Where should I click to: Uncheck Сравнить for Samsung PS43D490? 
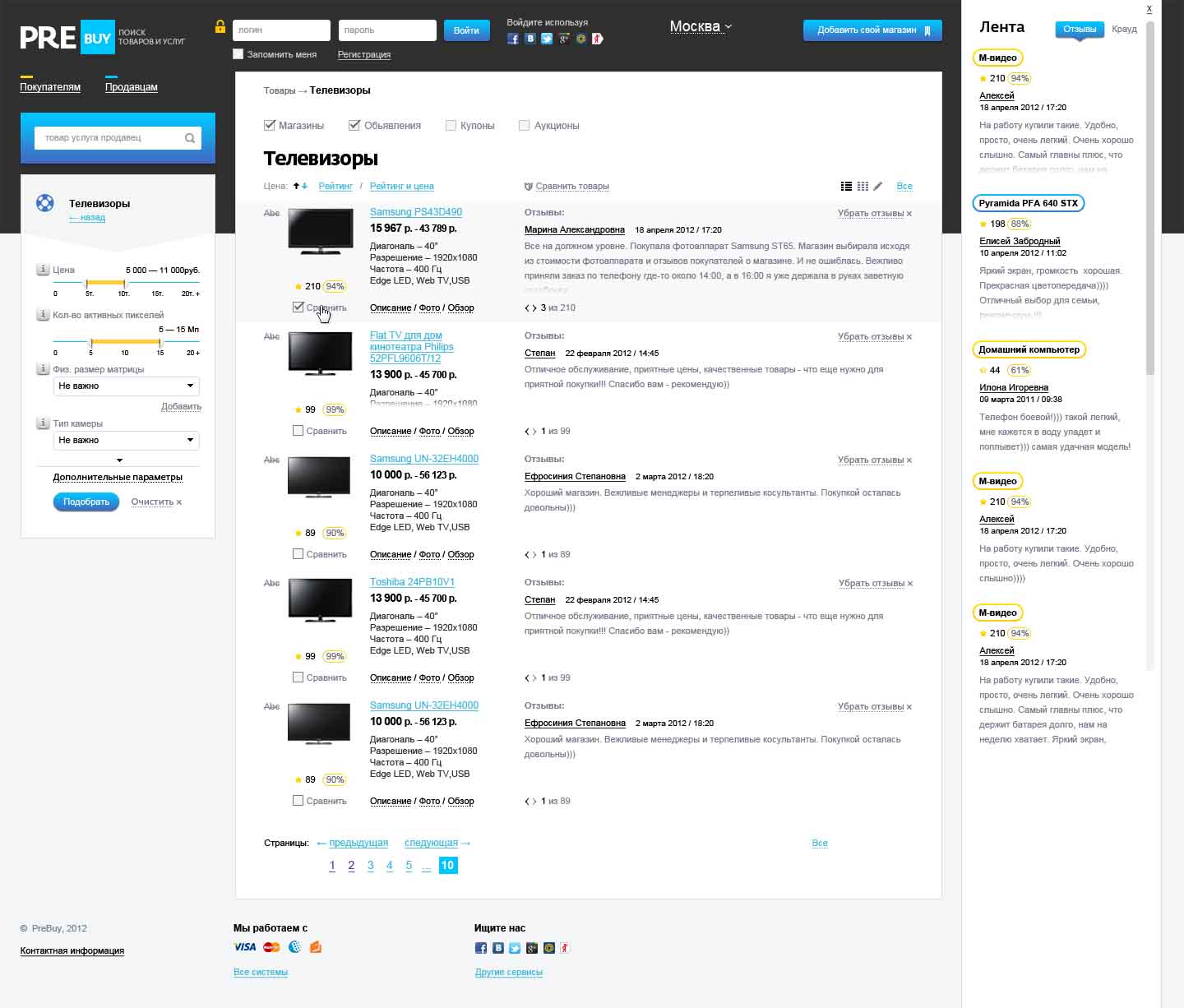click(x=298, y=307)
